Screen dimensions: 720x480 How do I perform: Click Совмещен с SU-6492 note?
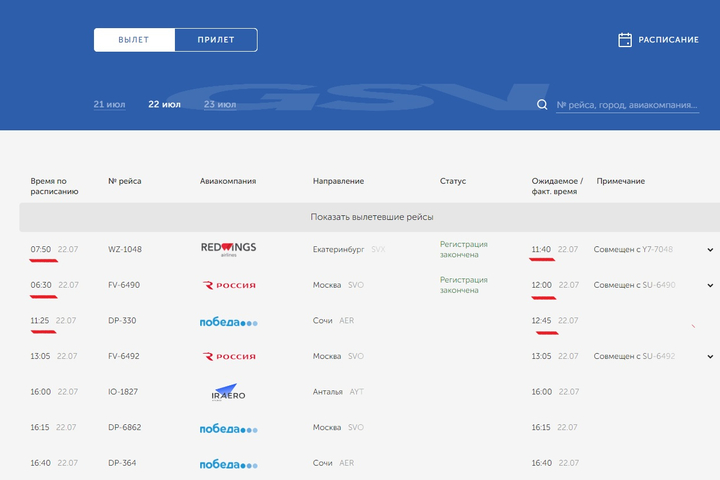point(635,356)
